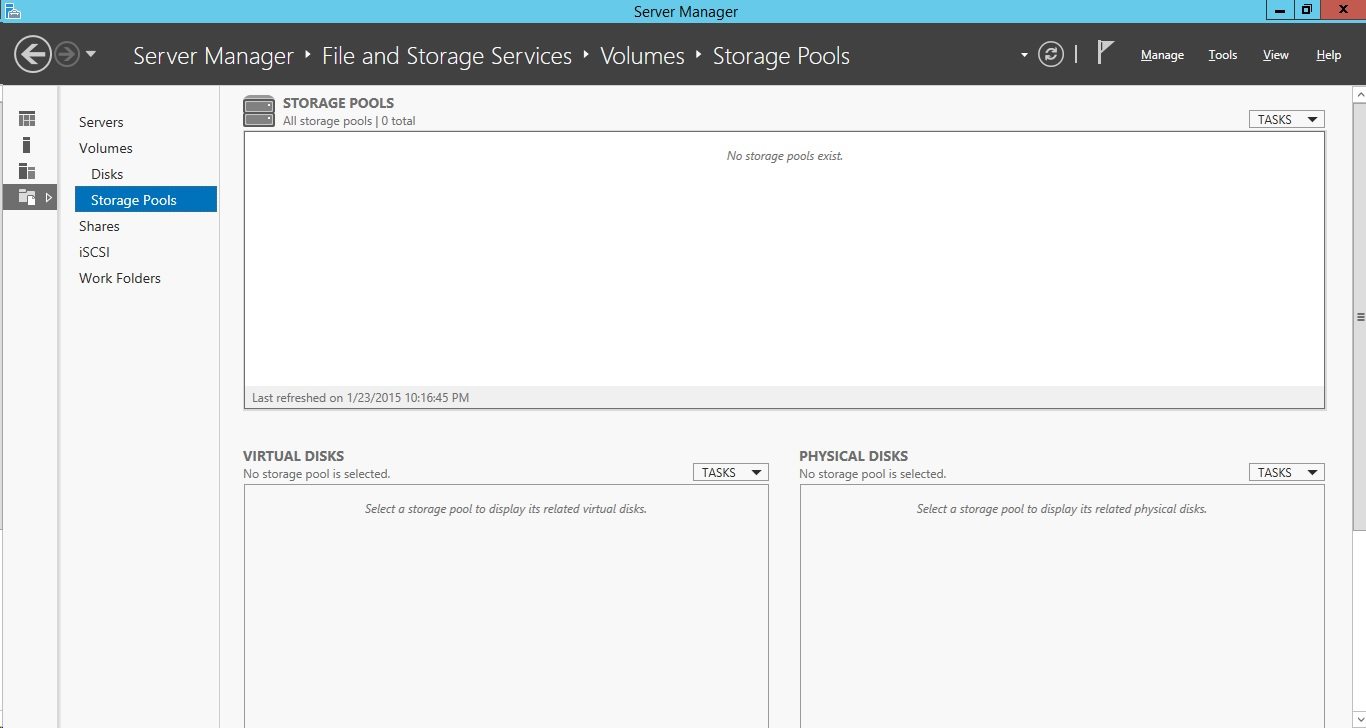
Task: Click the Back navigation arrow
Action: pyautogui.click(x=33, y=54)
